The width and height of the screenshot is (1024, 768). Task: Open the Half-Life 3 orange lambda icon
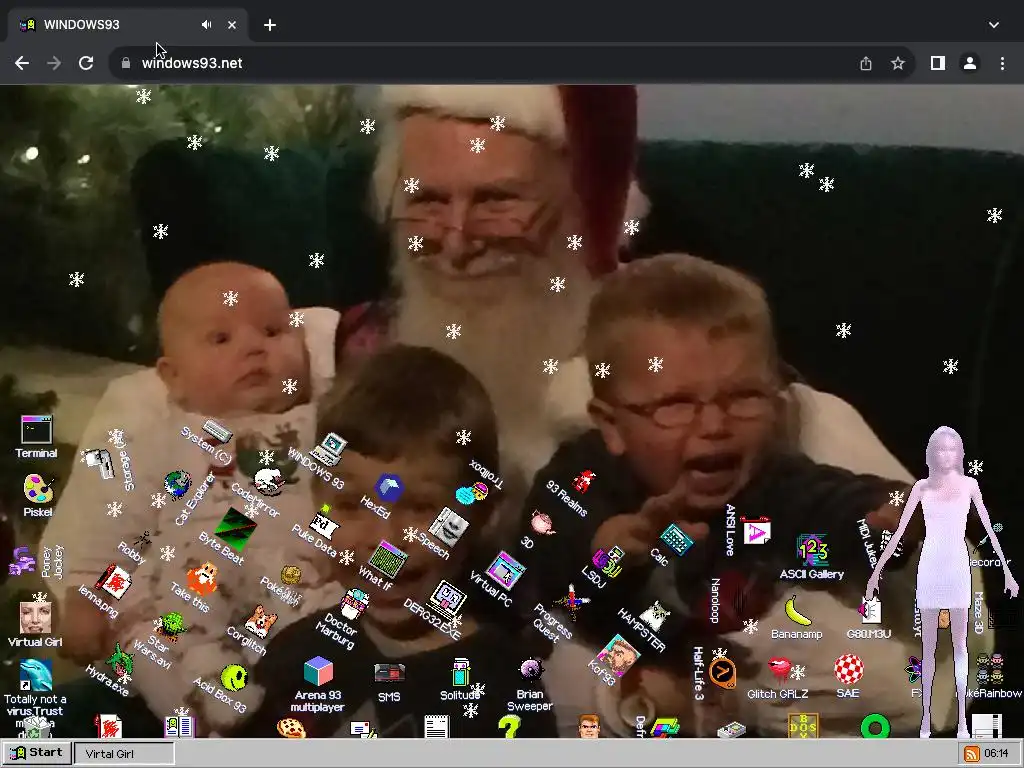click(x=723, y=673)
